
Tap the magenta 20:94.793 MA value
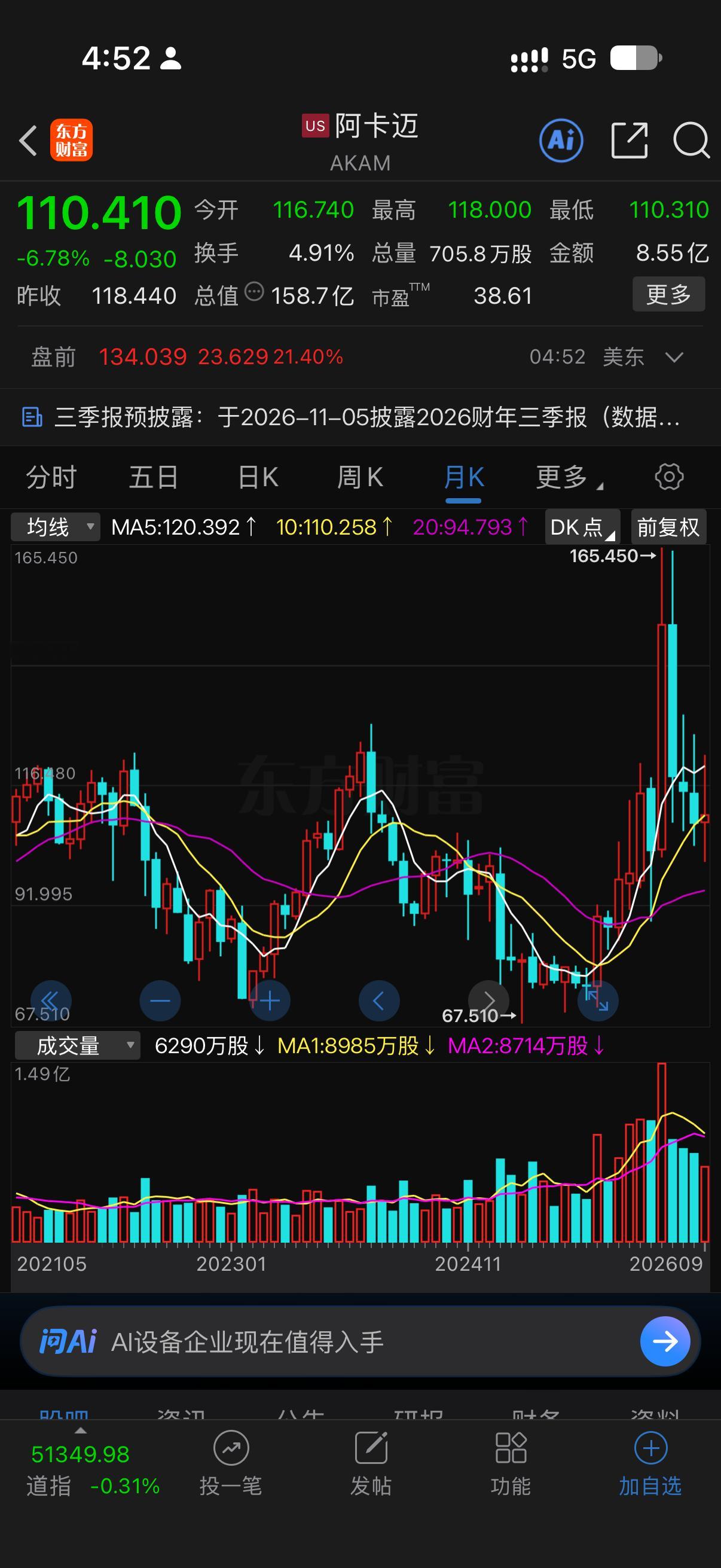point(471,527)
